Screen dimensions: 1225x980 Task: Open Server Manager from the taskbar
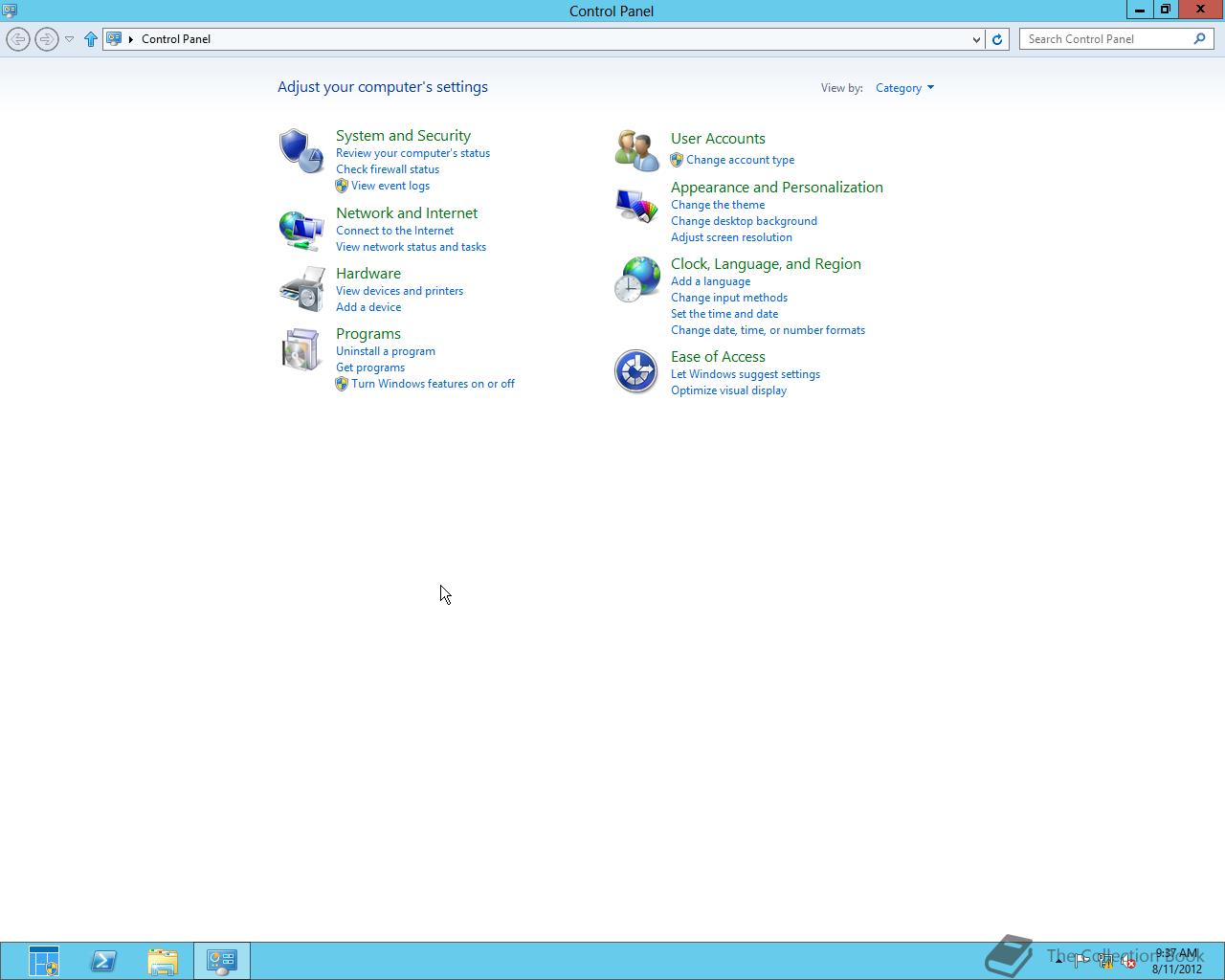43,961
